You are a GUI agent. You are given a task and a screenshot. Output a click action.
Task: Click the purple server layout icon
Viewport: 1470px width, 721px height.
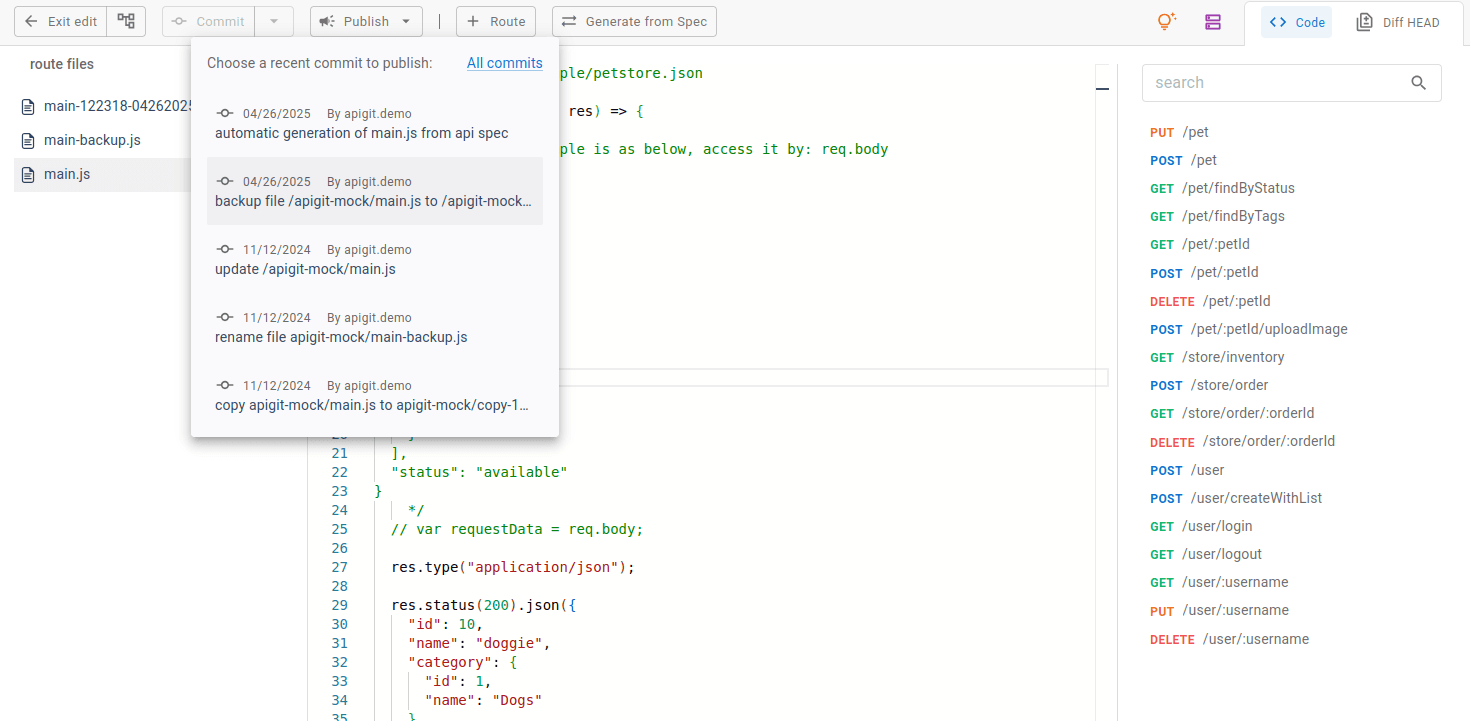pyautogui.click(x=1213, y=22)
